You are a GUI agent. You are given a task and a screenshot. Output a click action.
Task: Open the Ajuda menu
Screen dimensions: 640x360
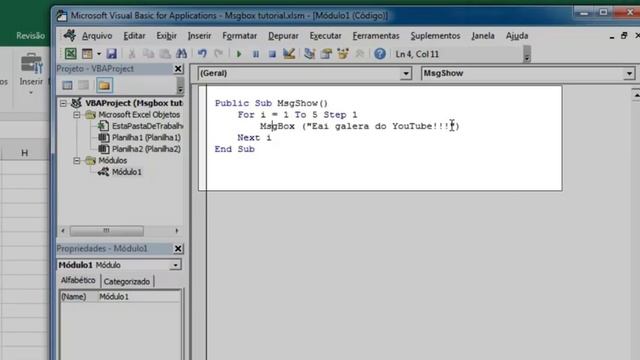click(517, 36)
